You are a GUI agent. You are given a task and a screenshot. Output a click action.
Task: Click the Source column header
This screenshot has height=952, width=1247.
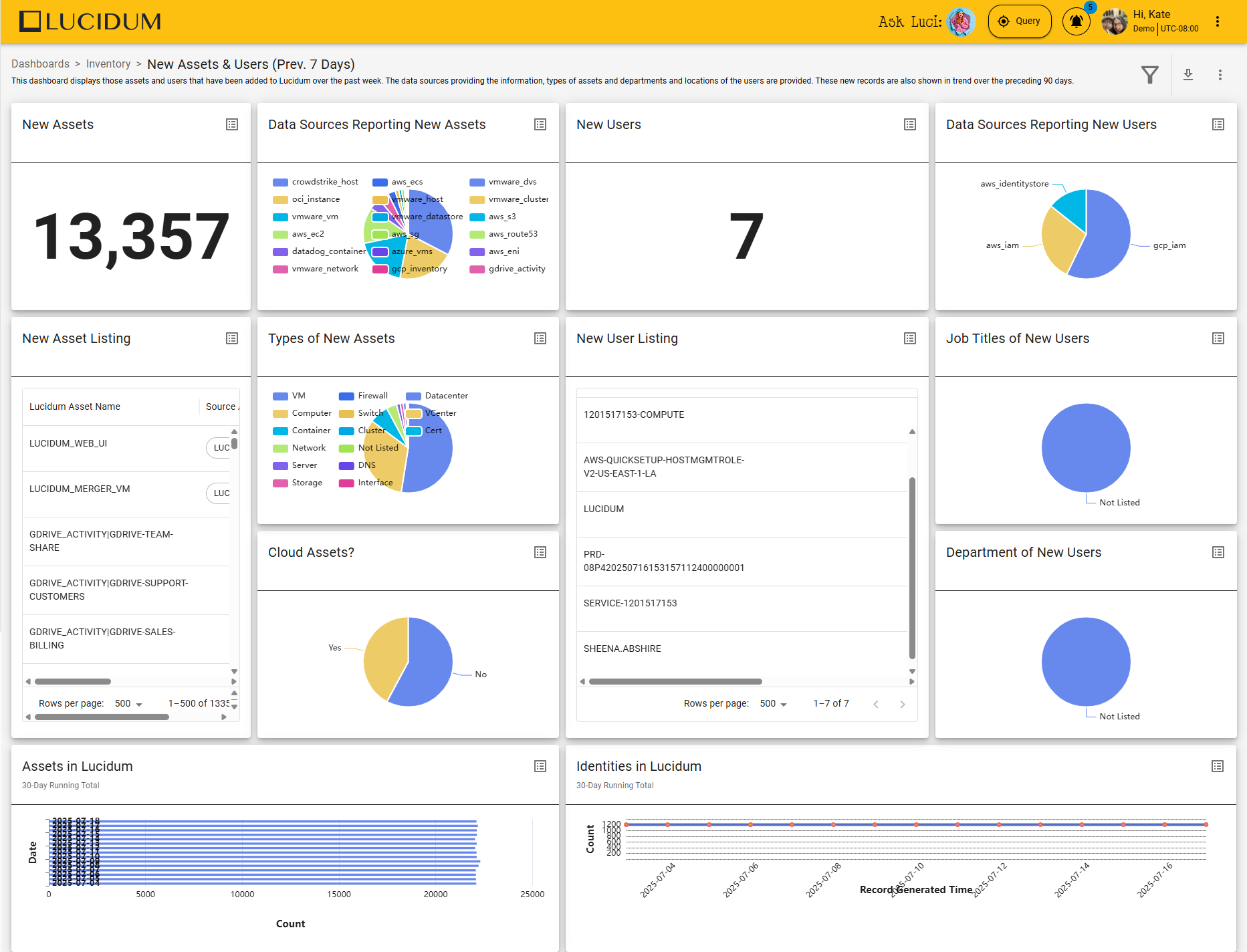tap(221, 406)
